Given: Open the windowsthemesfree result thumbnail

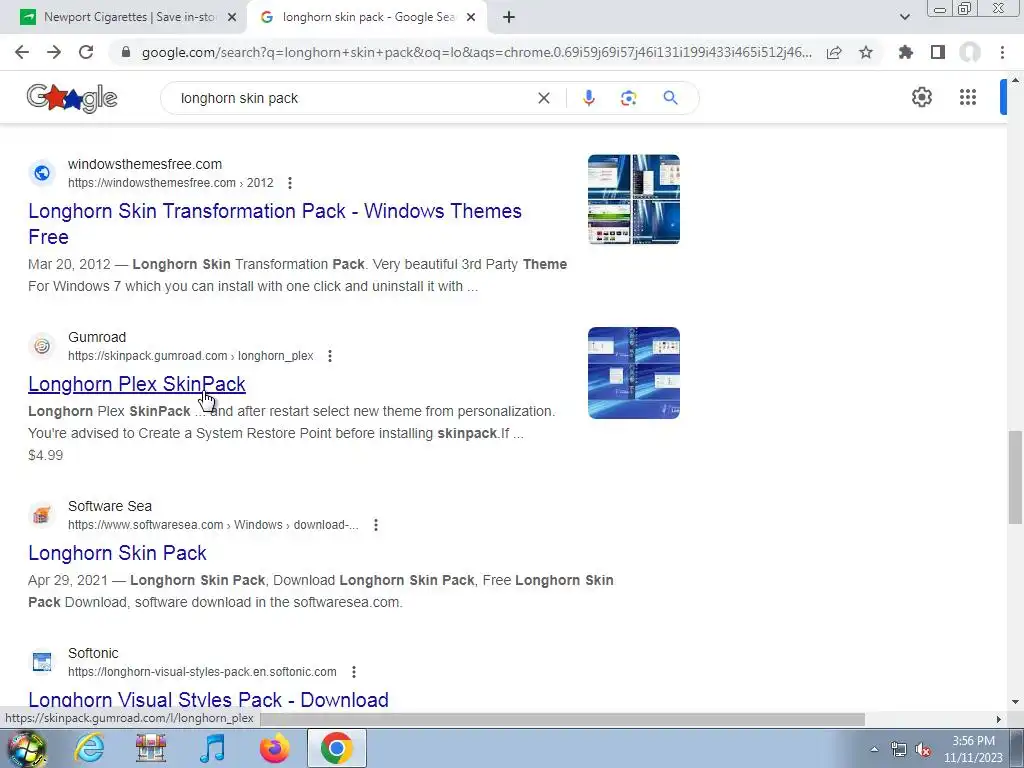Looking at the screenshot, I should [633, 199].
